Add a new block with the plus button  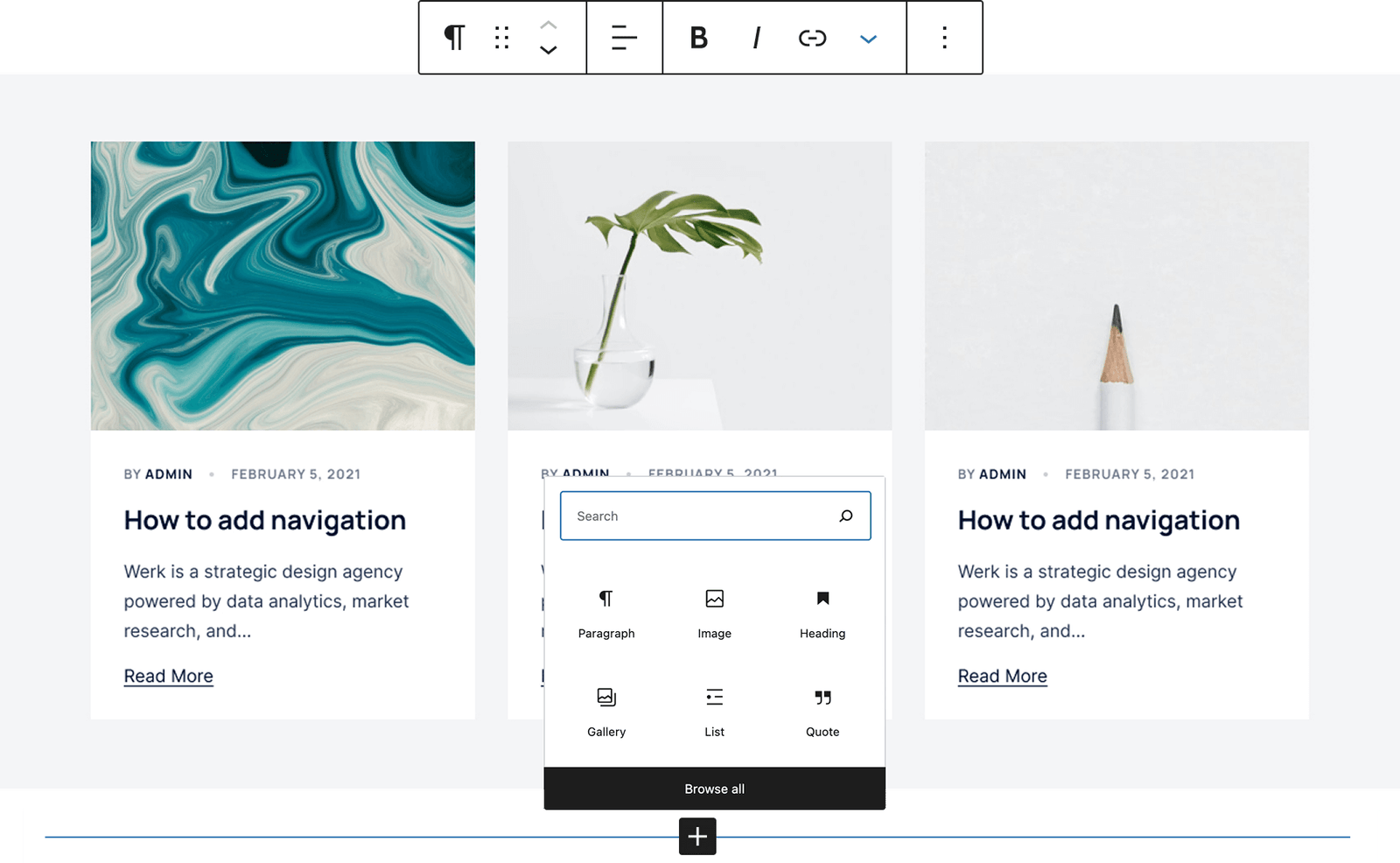(697, 837)
